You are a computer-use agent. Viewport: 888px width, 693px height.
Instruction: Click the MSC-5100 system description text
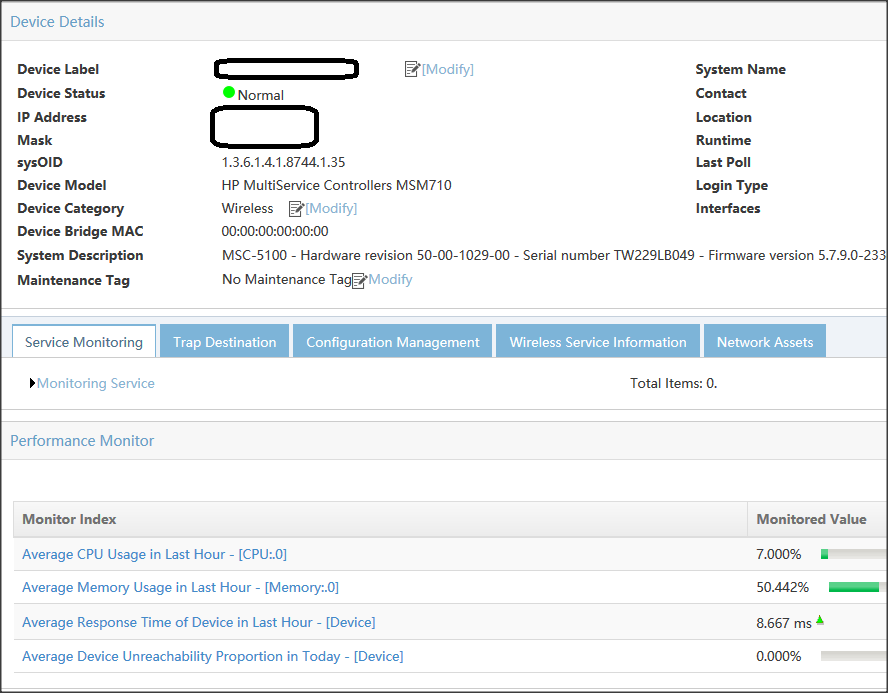click(554, 255)
